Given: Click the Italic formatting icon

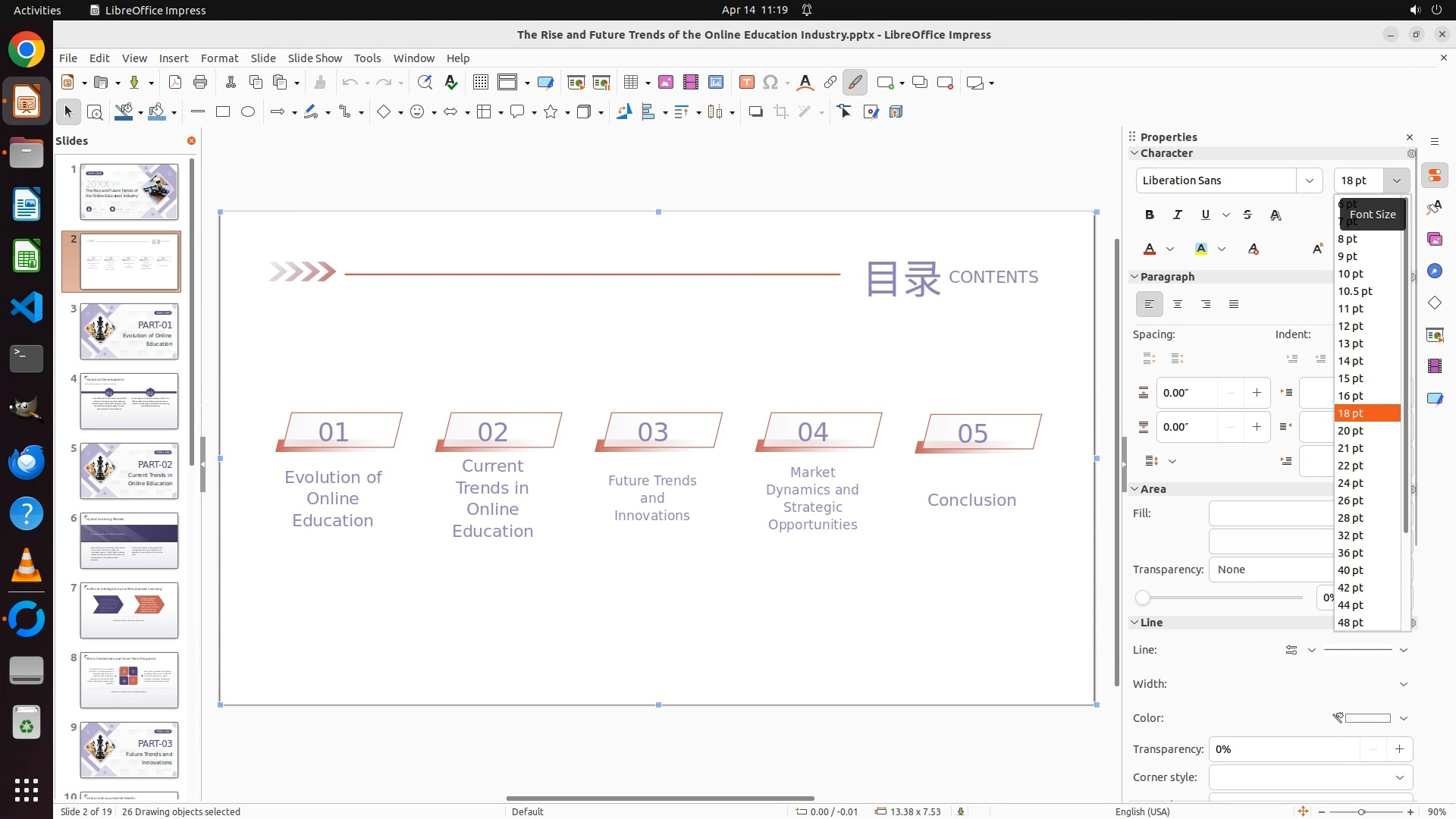Looking at the screenshot, I should pyautogui.click(x=1178, y=215).
